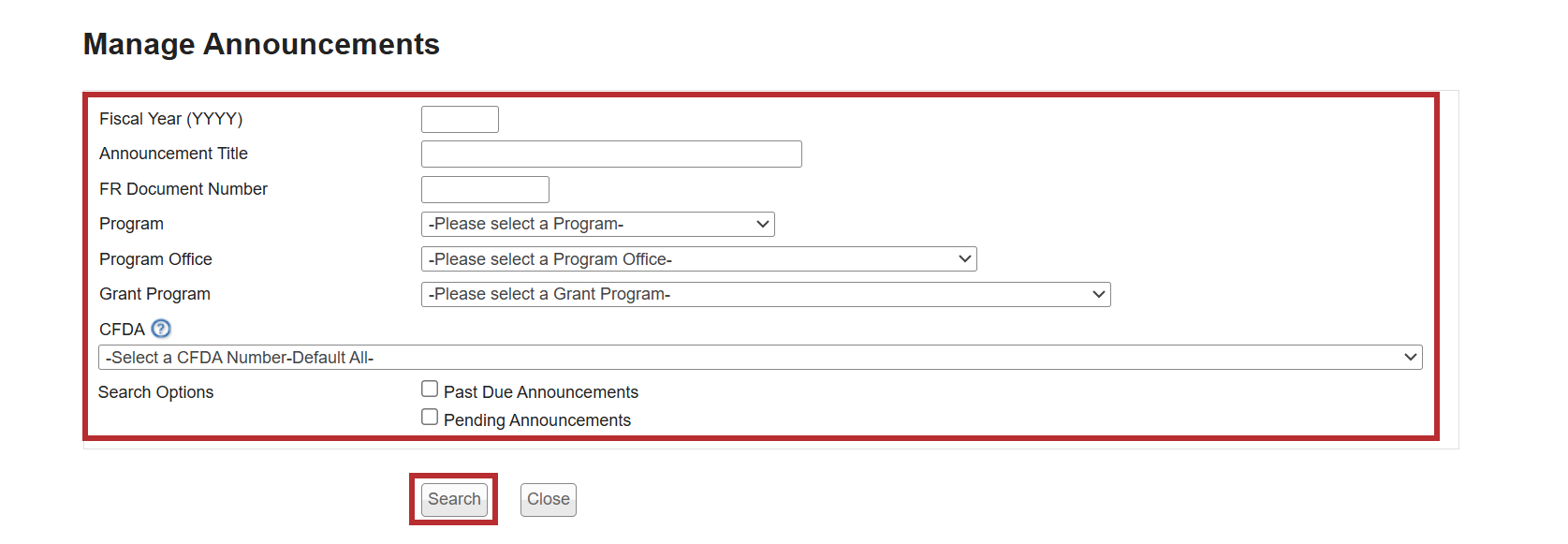Click the Announcement Title label text
The width and height of the screenshot is (1568, 544).
point(173,154)
